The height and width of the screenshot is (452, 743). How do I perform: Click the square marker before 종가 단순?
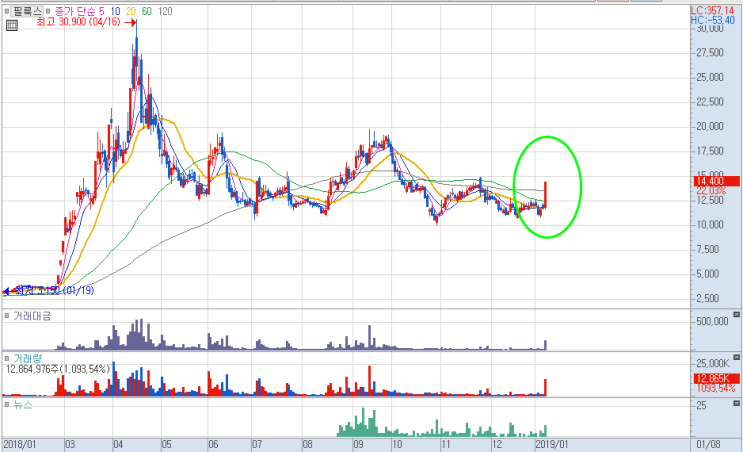pos(48,11)
